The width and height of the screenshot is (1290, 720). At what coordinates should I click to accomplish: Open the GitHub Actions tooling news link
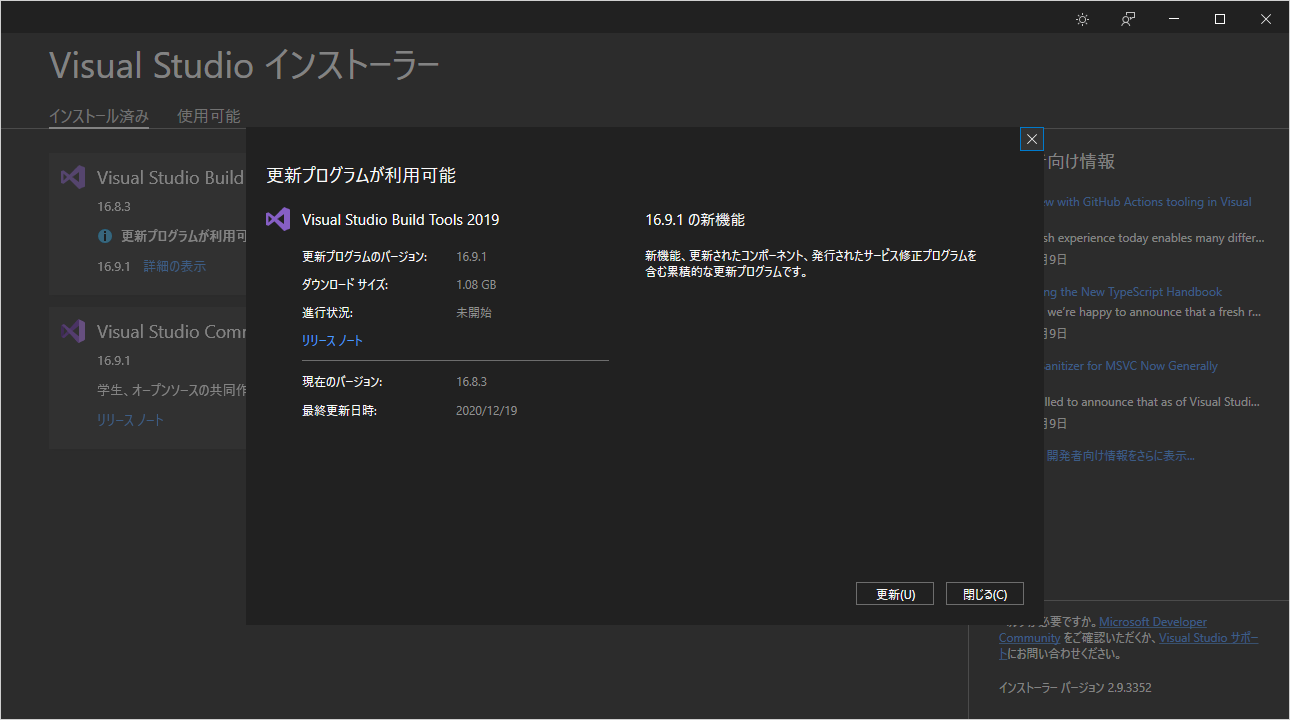point(1147,202)
